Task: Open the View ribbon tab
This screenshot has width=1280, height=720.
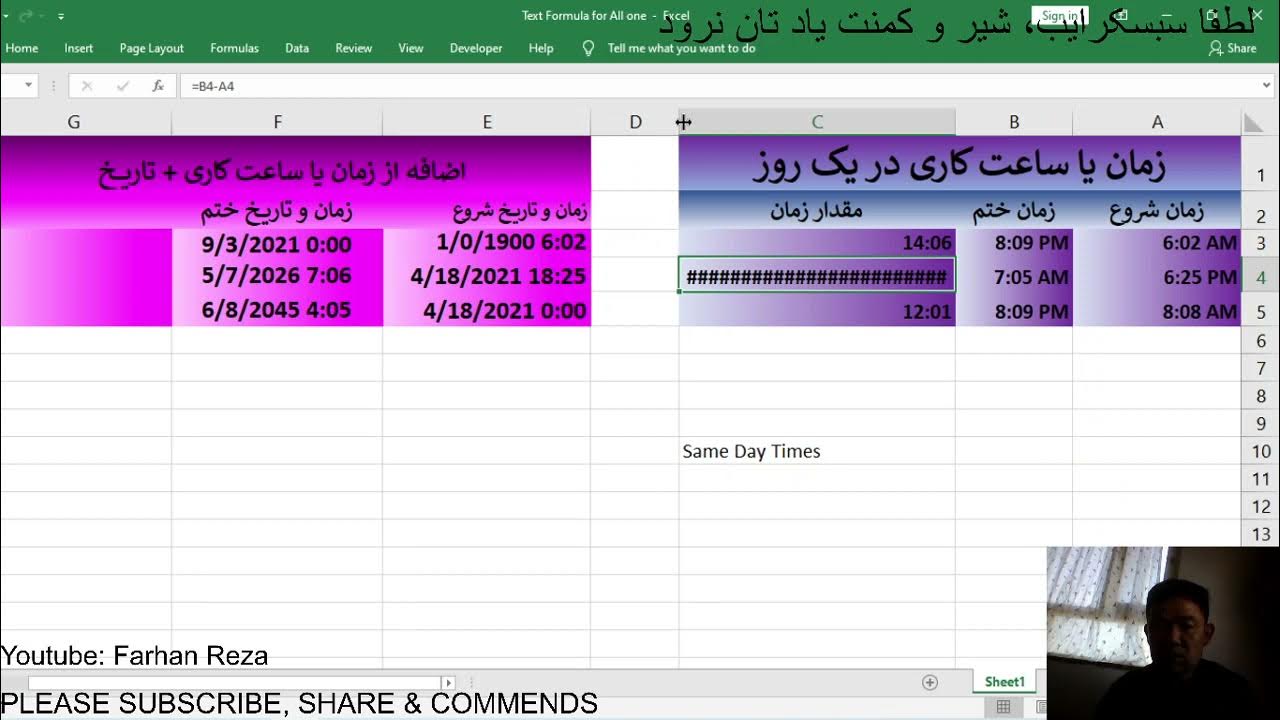Action: [410, 48]
